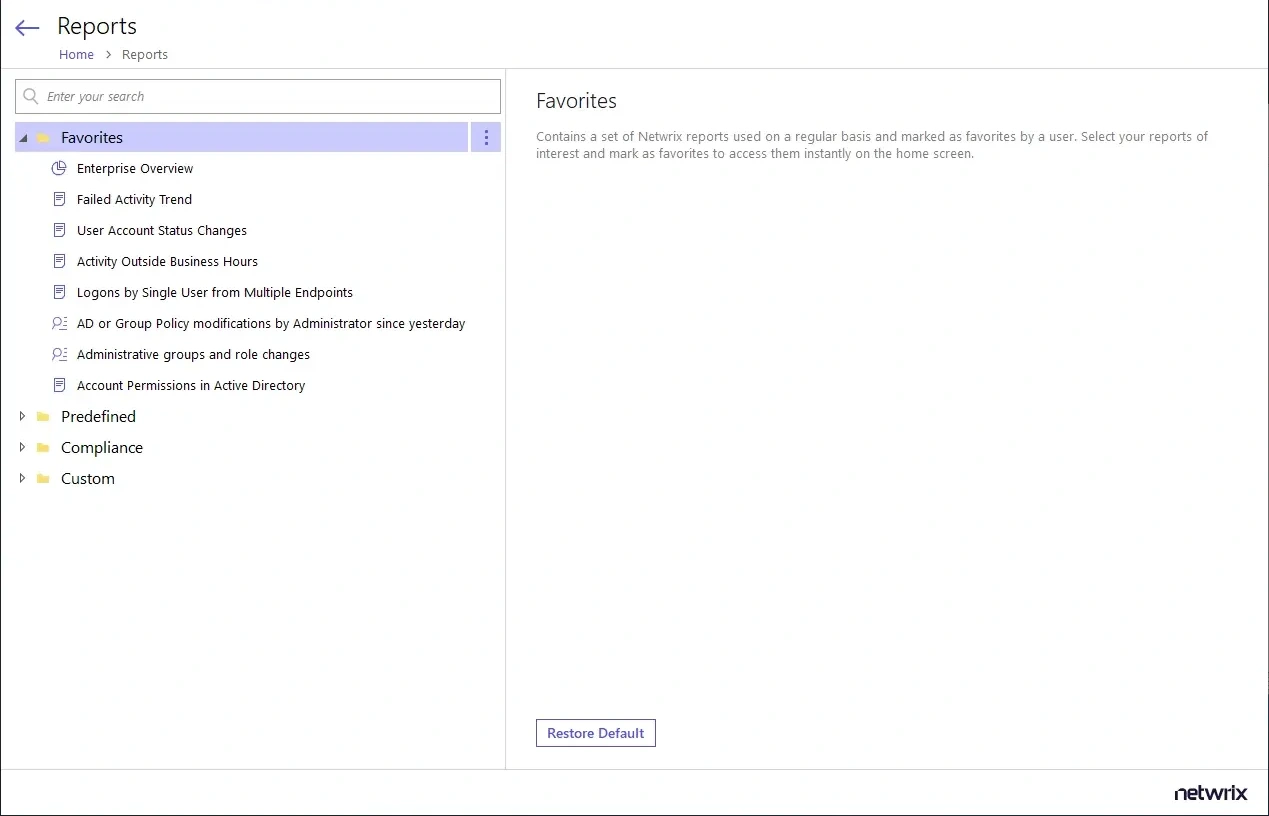
Task: Select Activity Outside Business Hours report
Action: (x=167, y=261)
